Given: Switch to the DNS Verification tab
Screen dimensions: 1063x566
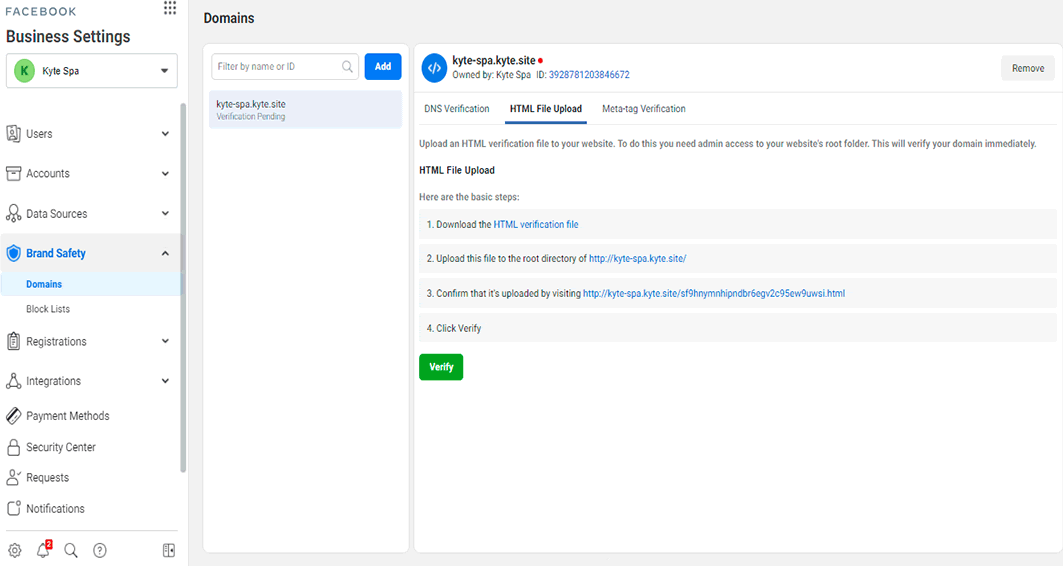Looking at the screenshot, I should [457, 108].
